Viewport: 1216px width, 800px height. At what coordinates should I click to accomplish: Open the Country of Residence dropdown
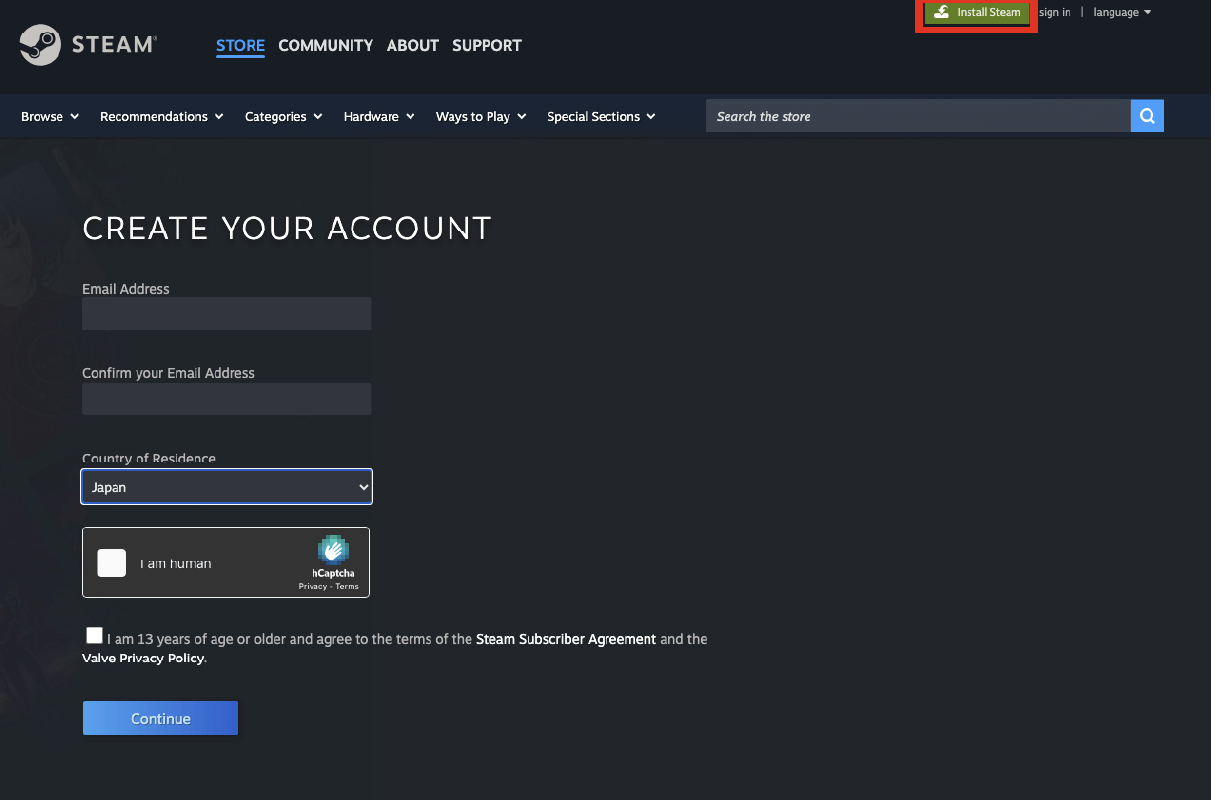pos(227,487)
